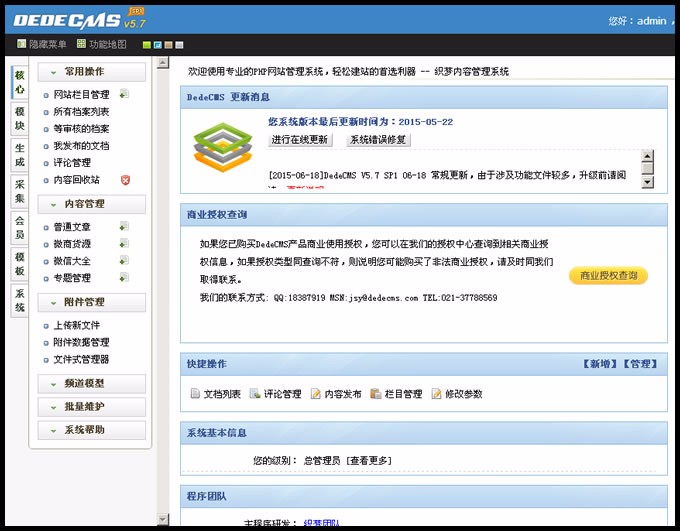Select the gray theme color swatch

tap(180, 45)
